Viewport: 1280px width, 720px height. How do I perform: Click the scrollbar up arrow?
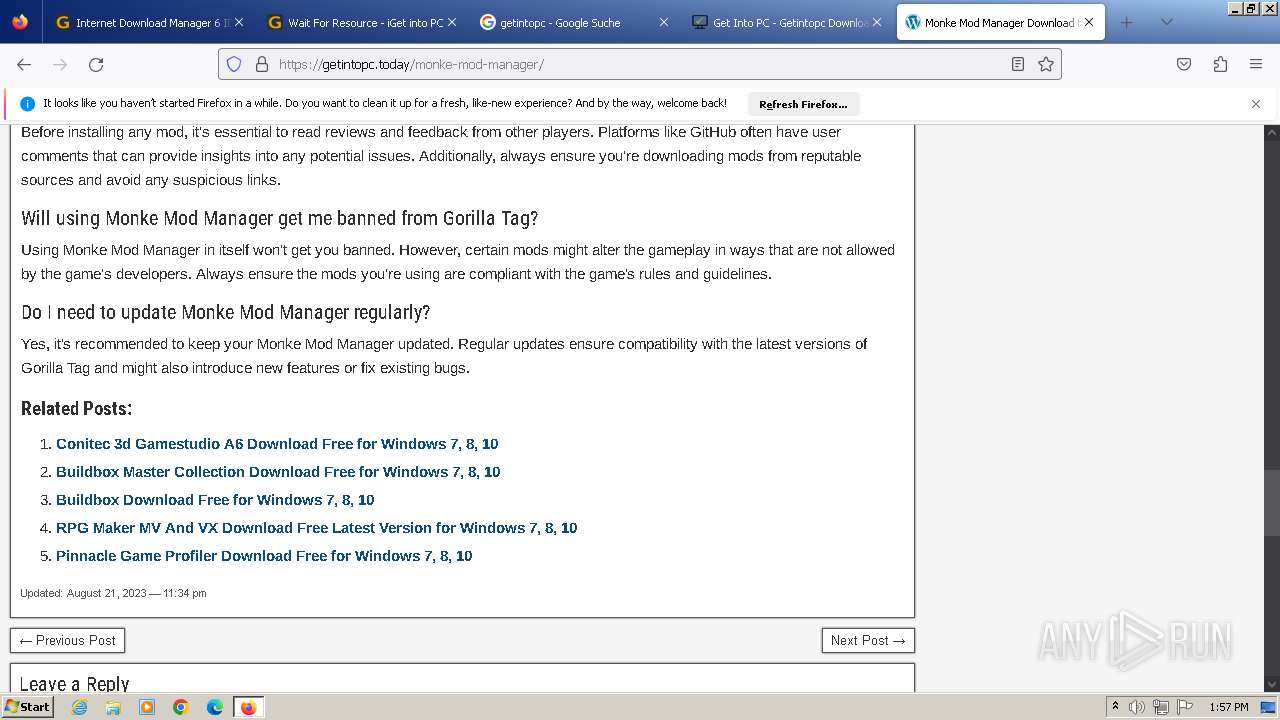[x=1272, y=132]
